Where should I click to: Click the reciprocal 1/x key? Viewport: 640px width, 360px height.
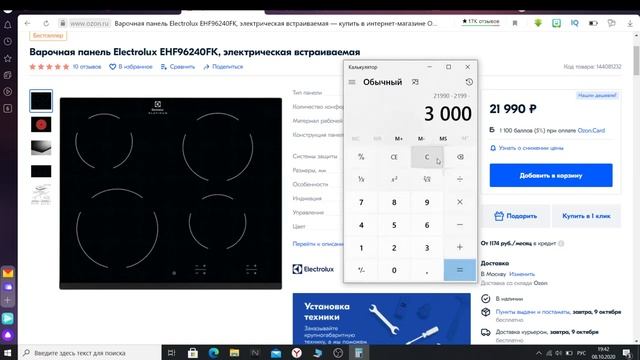(361, 179)
